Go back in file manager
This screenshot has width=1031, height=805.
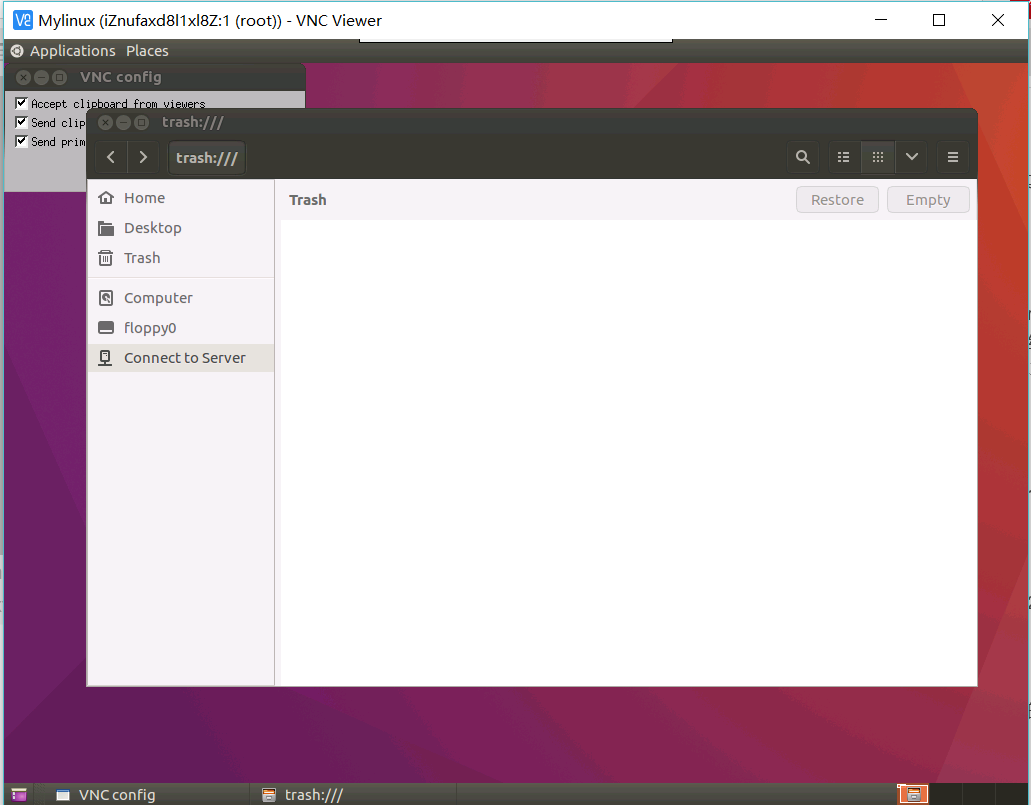point(111,157)
